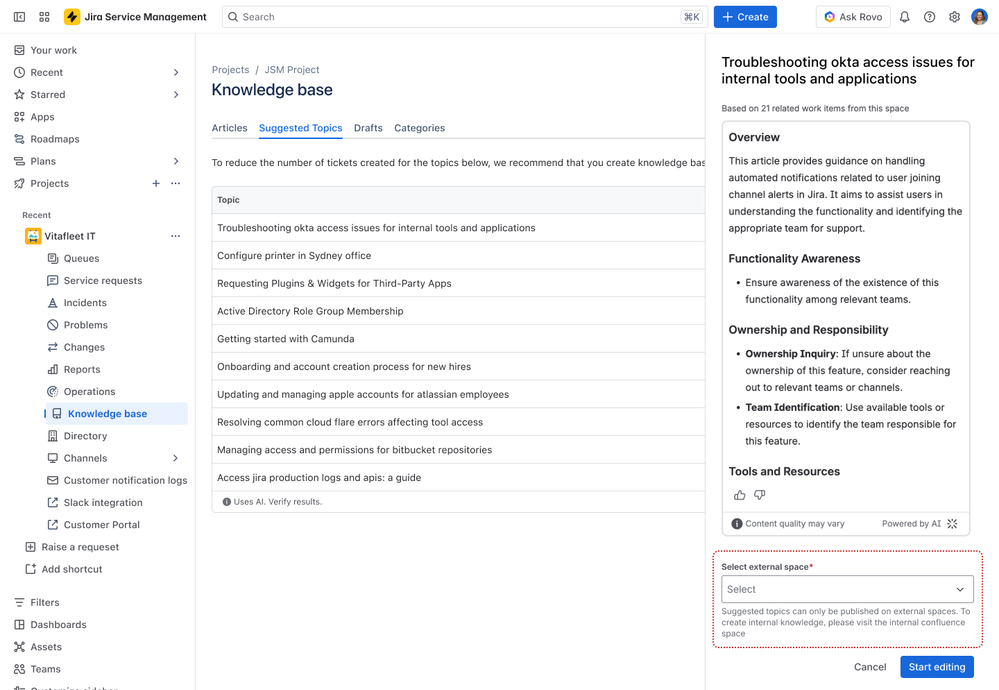This screenshot has height=690, width=999.
Task: Expand the Starred menu chevron
Action: click(x=176, y=95)
